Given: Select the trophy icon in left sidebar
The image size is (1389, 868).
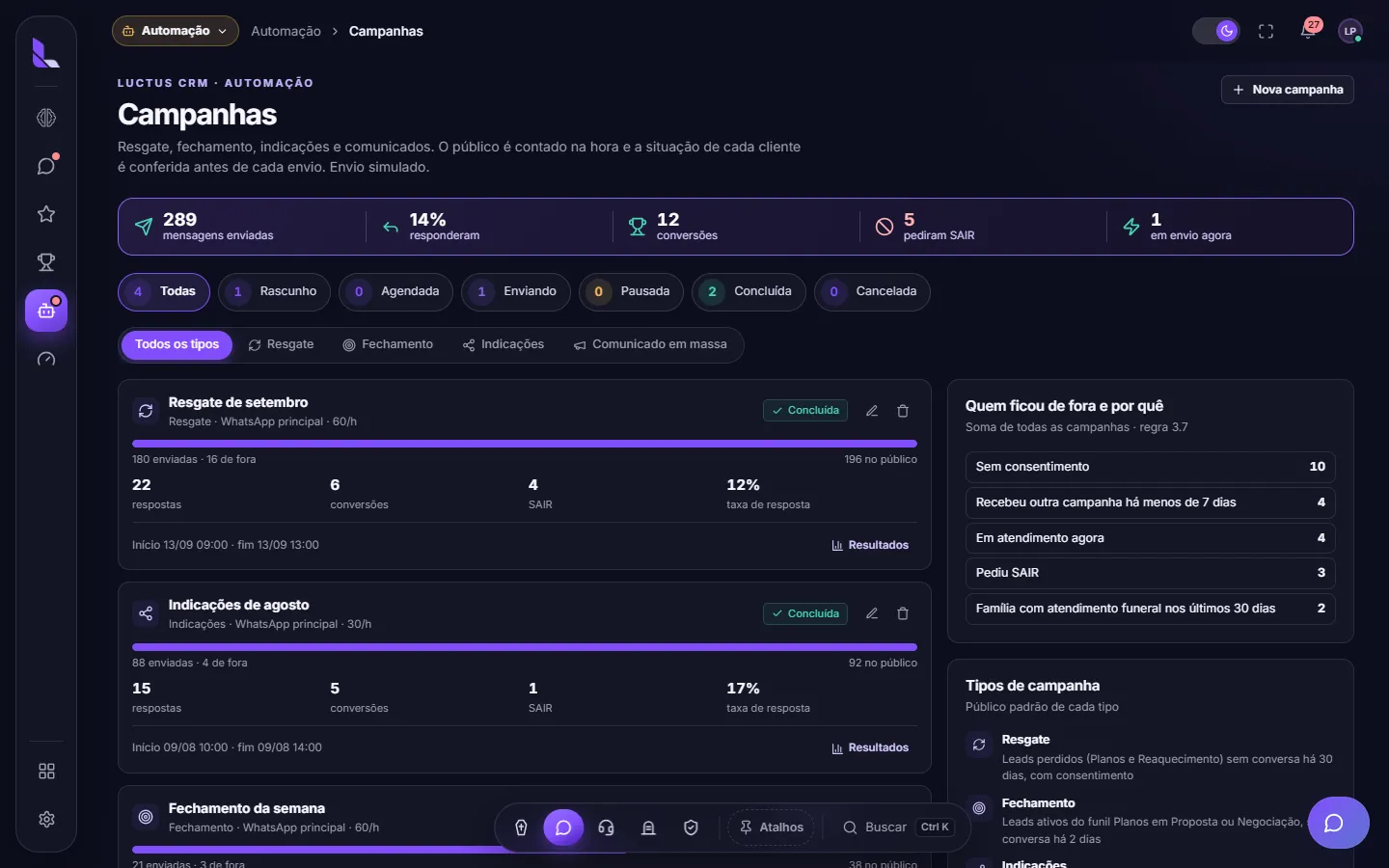Looking at the screenshot, I should coord(46,262).
